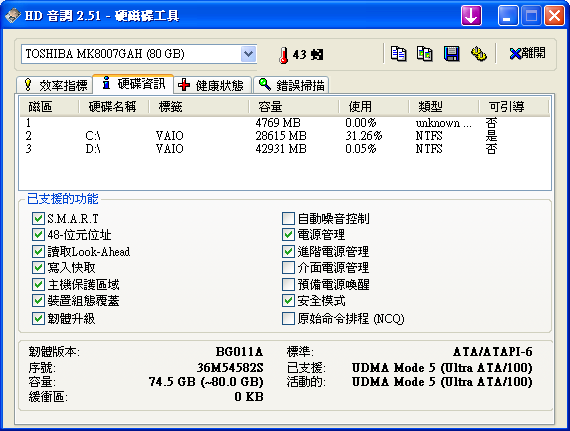Toggle the 進階電源管理 checkbox
Screen dimensions: 570x431
[x=288, y=251]
